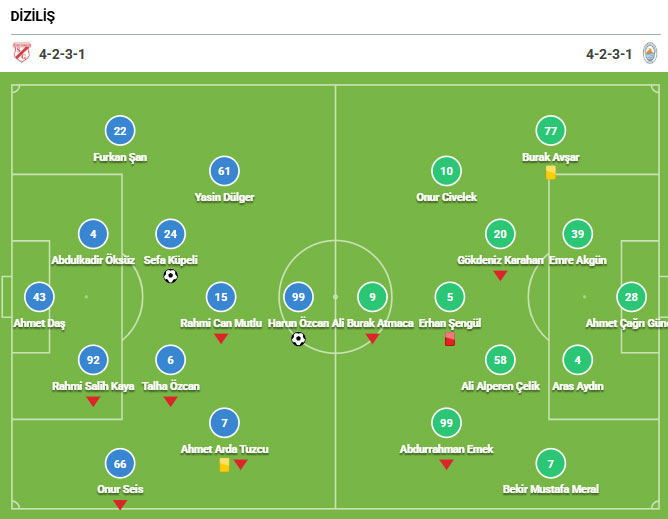Click Harun Özcan's goal ball icon
Viewport: 668px width, 519px height.
(298, 339)
